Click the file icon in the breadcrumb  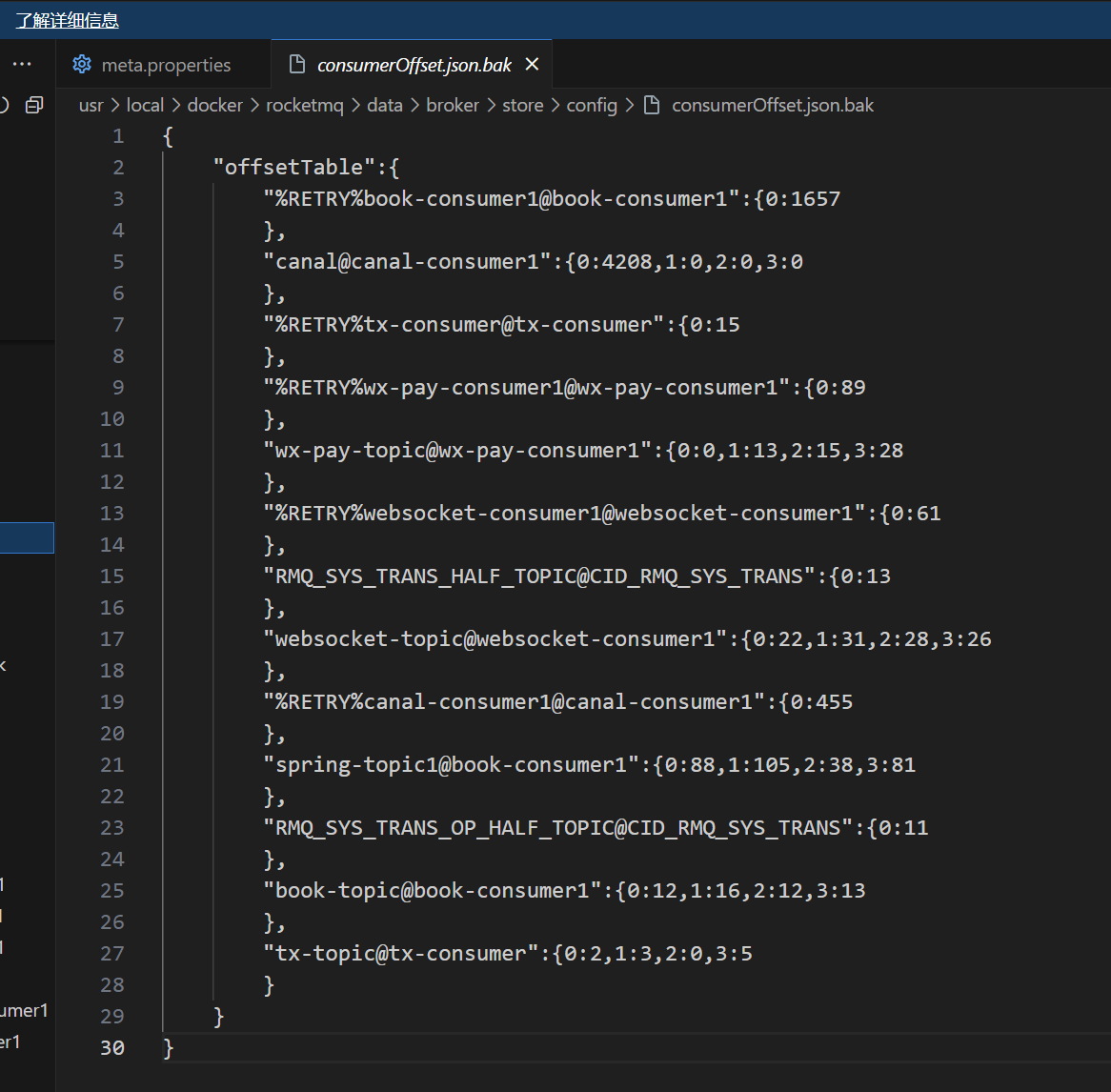pos(652,105)
